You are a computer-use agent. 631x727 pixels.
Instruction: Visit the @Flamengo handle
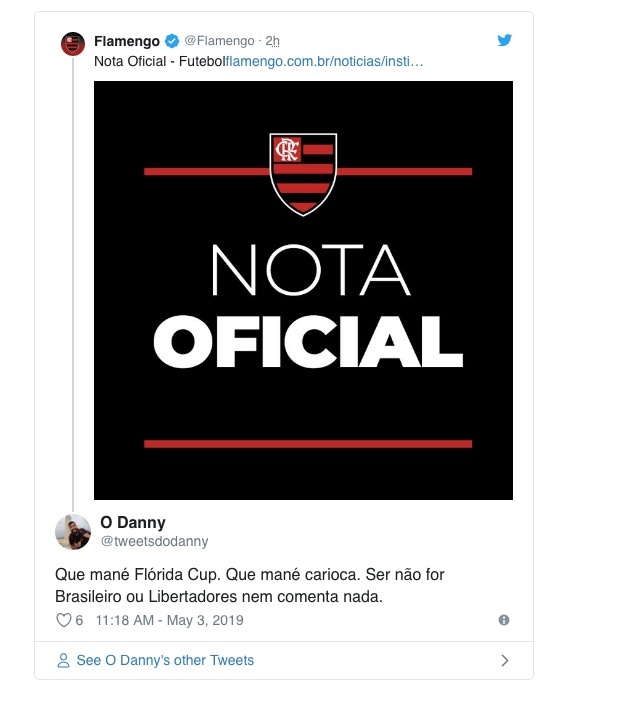220,41
